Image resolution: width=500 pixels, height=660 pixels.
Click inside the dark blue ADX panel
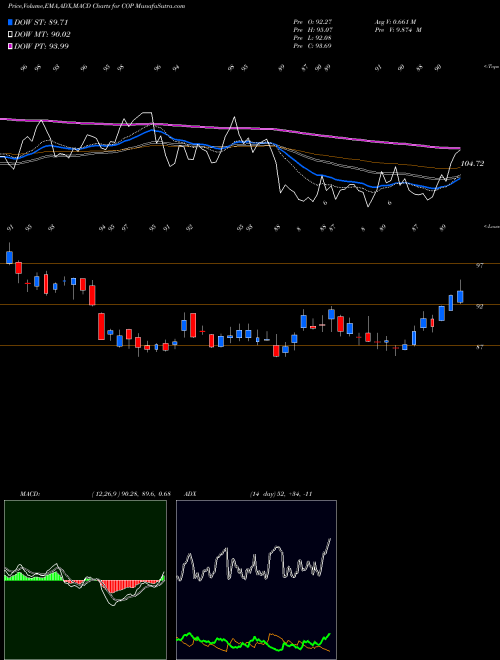(x=256, y=580)
